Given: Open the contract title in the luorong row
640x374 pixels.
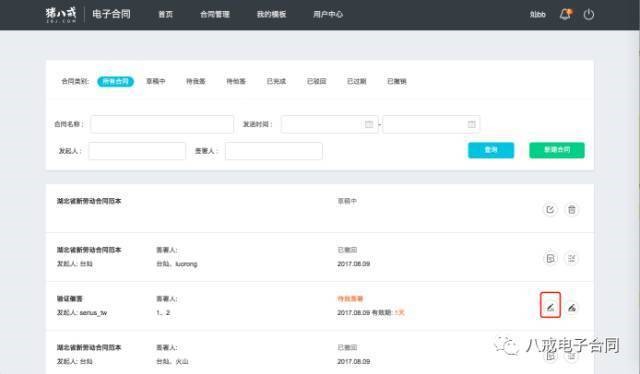Looking at the screenshot, I should [89, 250].
